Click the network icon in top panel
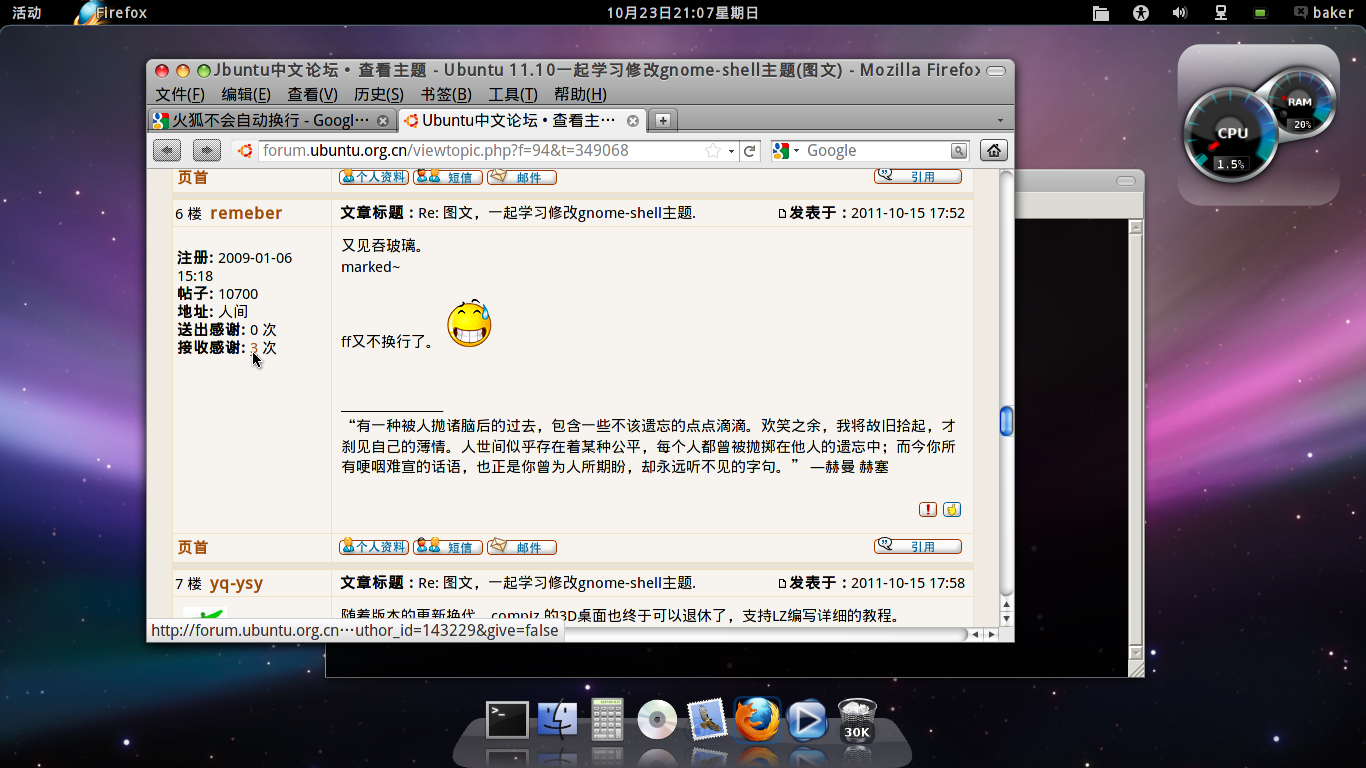The height and width of the screenshot is (768, 1366). pos(1221,13)
